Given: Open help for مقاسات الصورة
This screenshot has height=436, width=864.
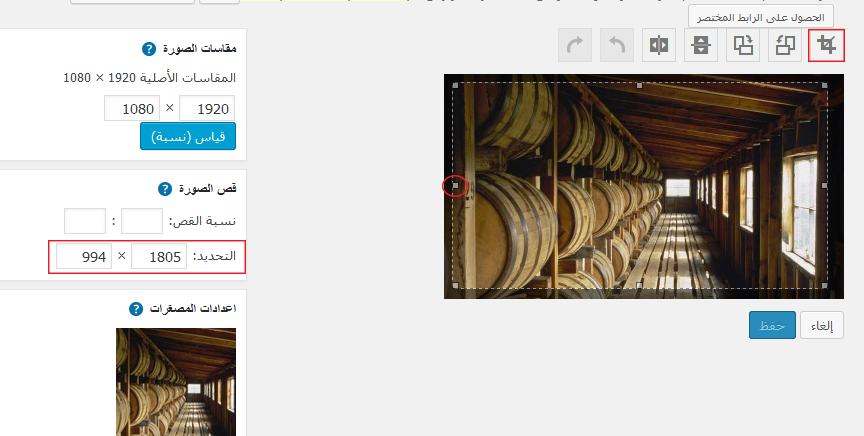Looking at the screenshot, I should pyautogui.click(x=149, y=48).
